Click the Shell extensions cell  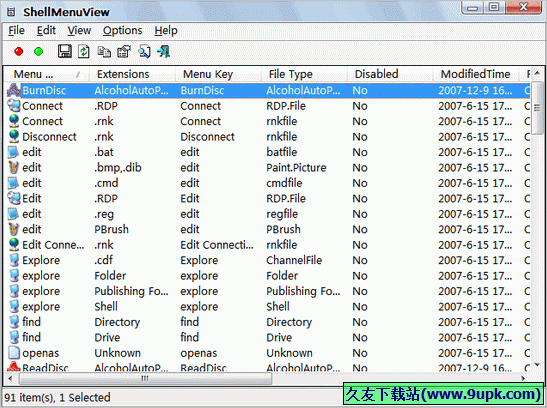[x=106, y=307]
